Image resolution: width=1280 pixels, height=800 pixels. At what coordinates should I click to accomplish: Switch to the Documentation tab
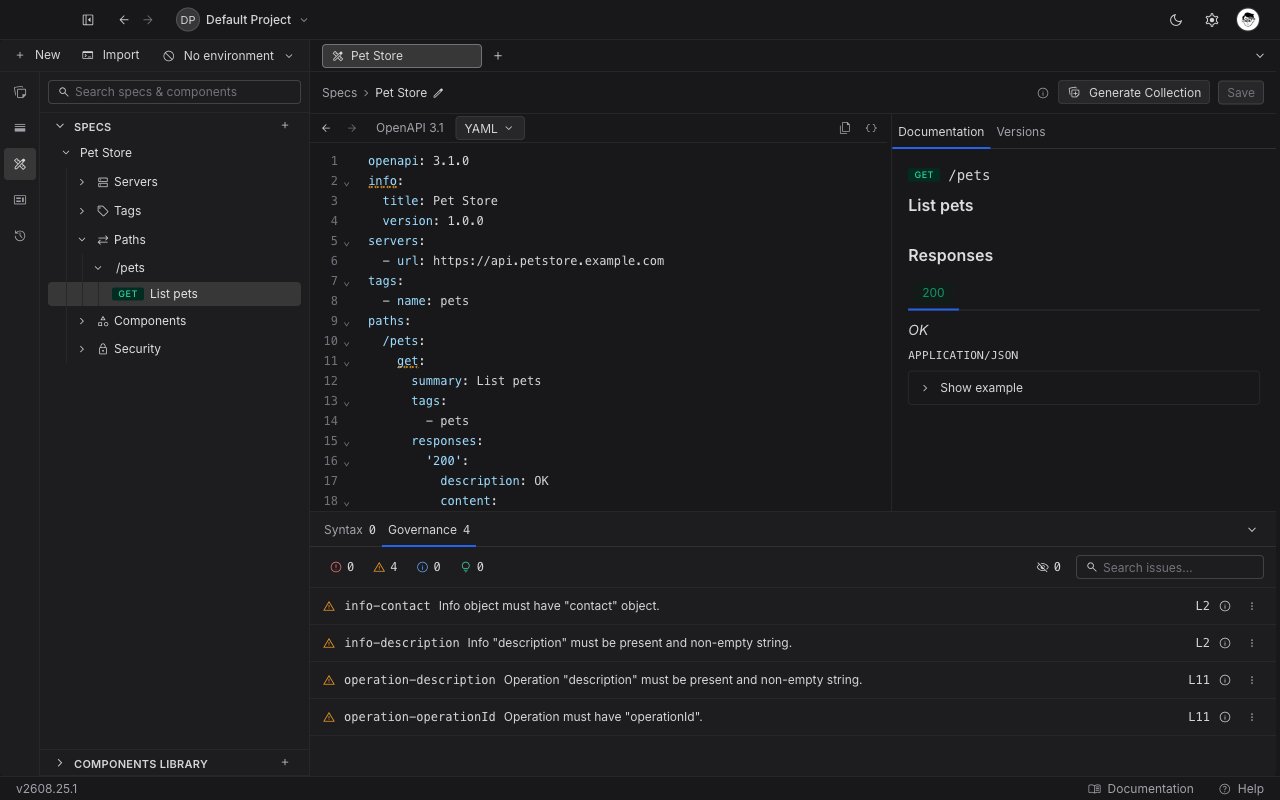coord(941,132)
